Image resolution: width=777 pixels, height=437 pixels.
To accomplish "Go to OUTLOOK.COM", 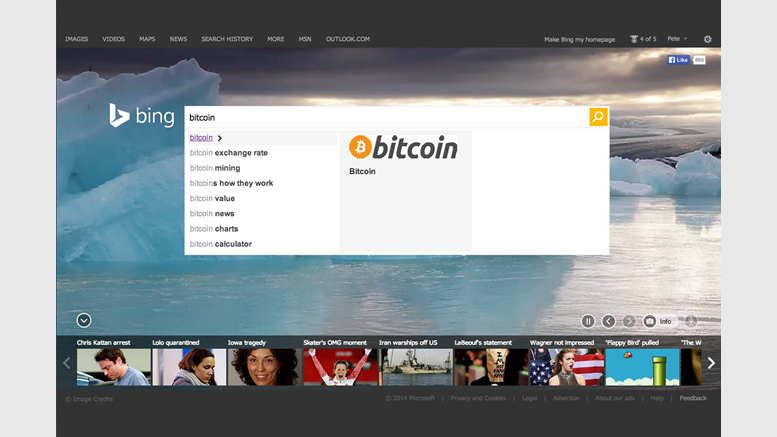I will click(348, 39).
